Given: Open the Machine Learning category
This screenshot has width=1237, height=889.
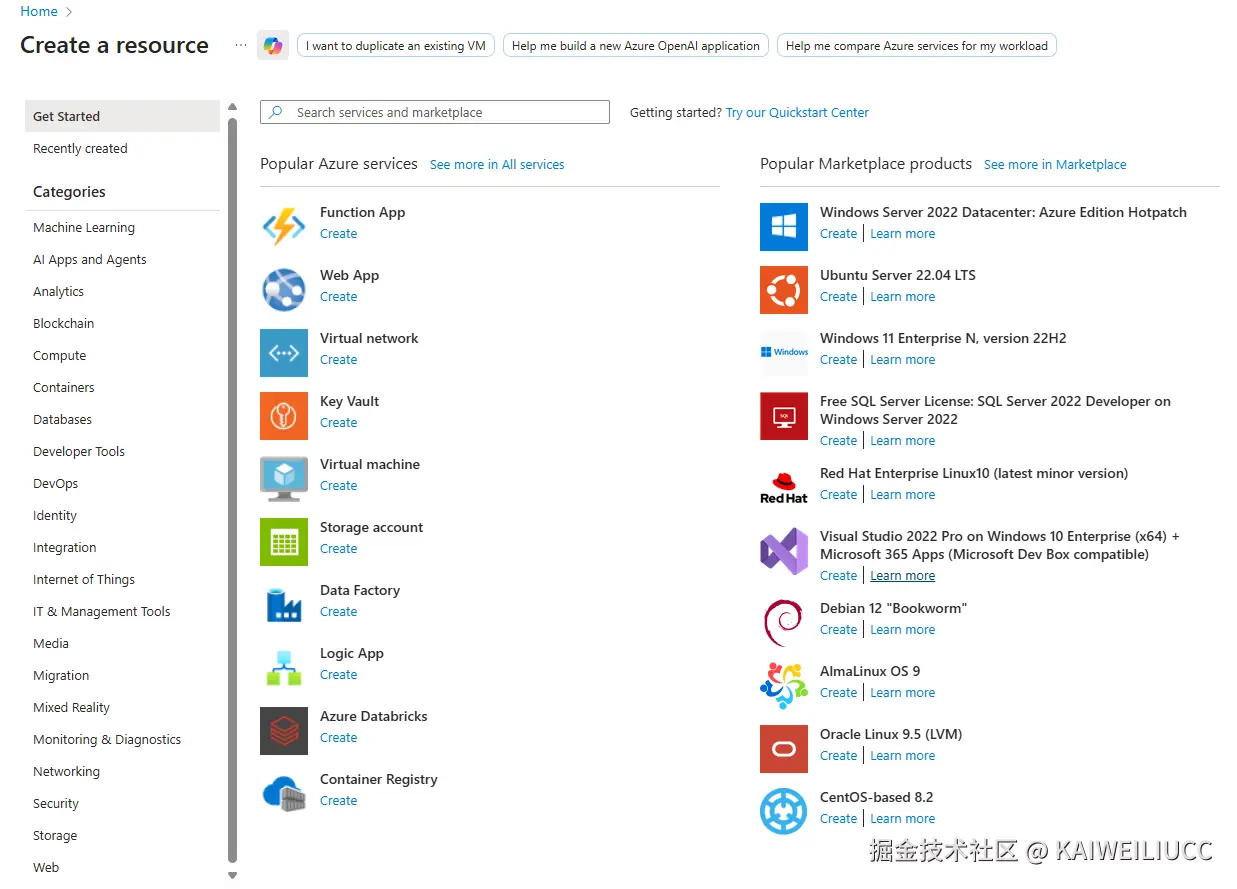Looking at the screenshot, I should click(x=84, y=228).
